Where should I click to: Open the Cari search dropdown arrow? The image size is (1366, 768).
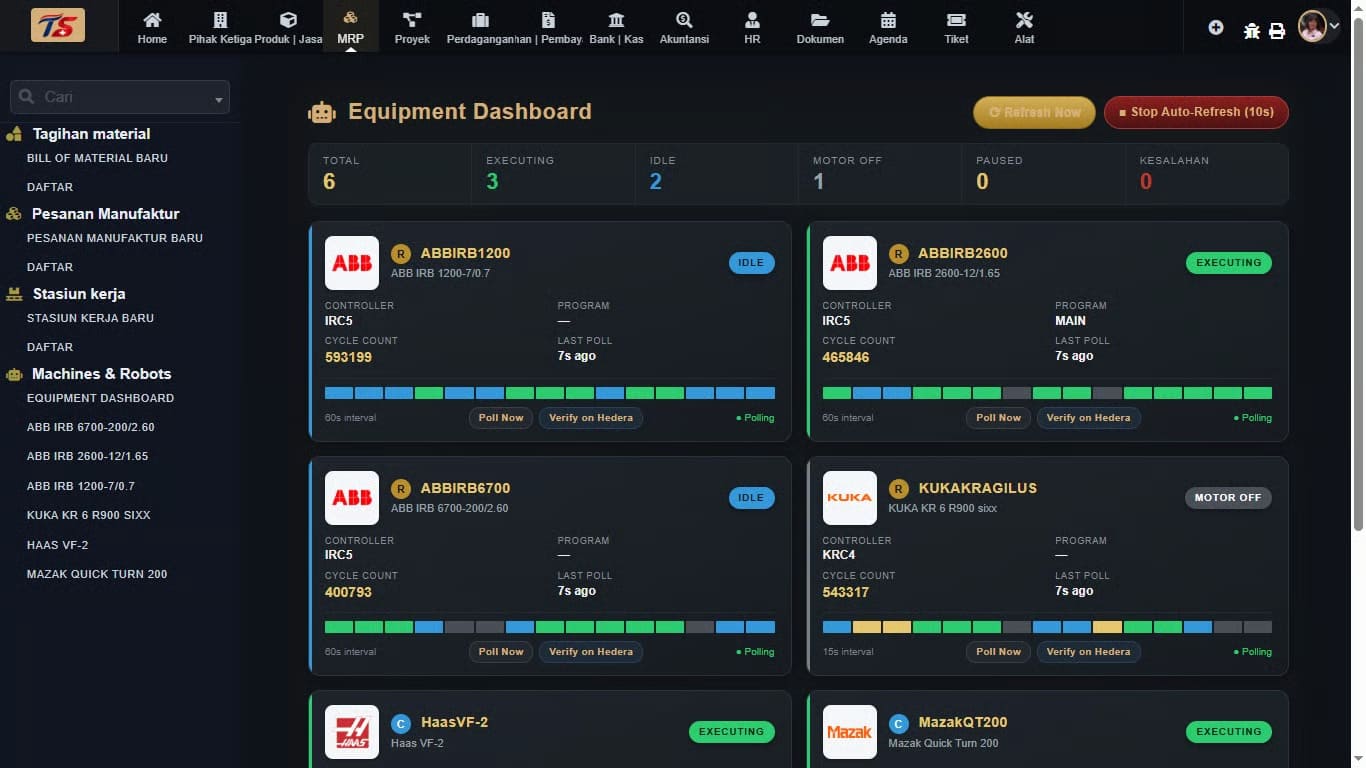click(218, 99)
